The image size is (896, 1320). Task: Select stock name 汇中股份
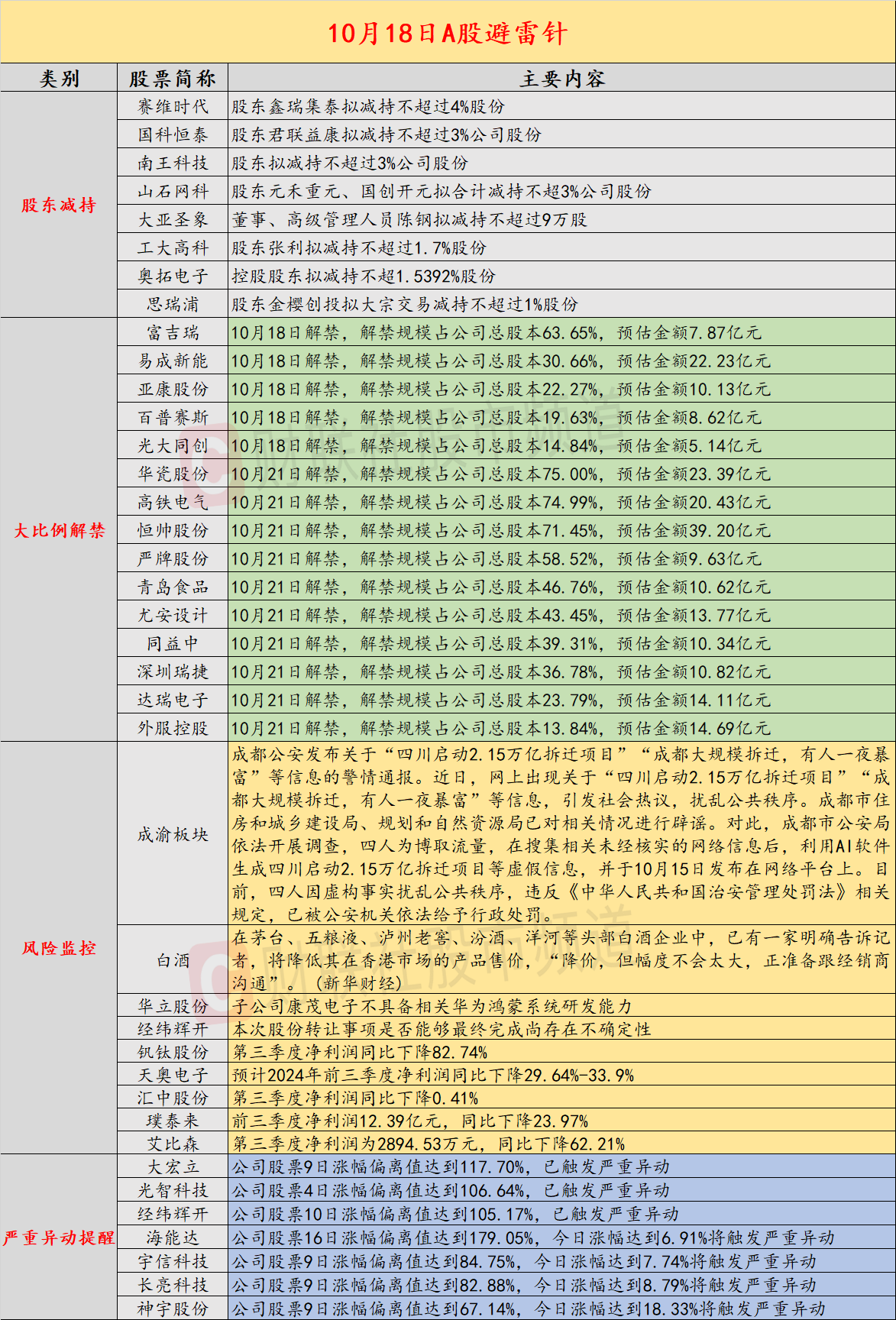tap(173, 1098)
